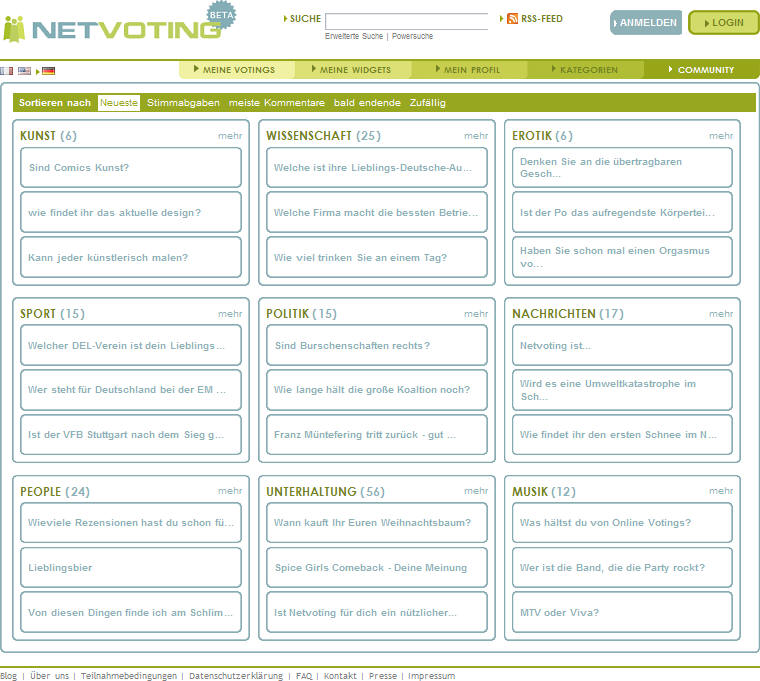760x681 pixels.
Task: Select the German flag language icon
Action: 48,71
